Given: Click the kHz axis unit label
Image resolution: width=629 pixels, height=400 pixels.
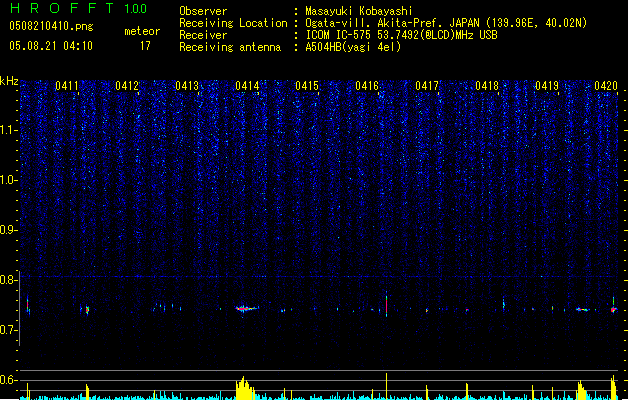Looking at the screenshot, I should pyautogui.click(x=9, y=81).
